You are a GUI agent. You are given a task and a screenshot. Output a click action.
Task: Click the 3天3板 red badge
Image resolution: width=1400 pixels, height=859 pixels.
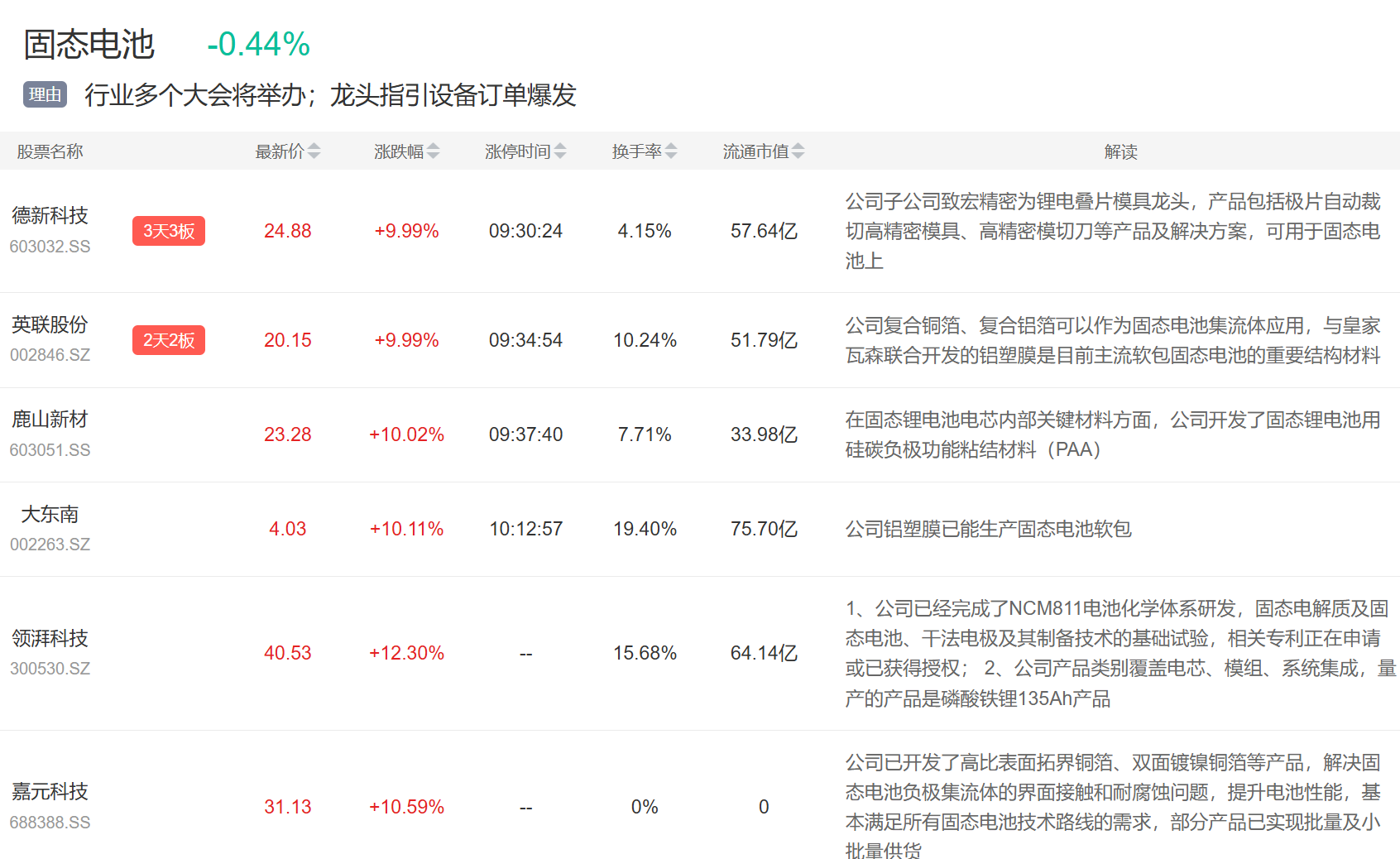(169, 231)
